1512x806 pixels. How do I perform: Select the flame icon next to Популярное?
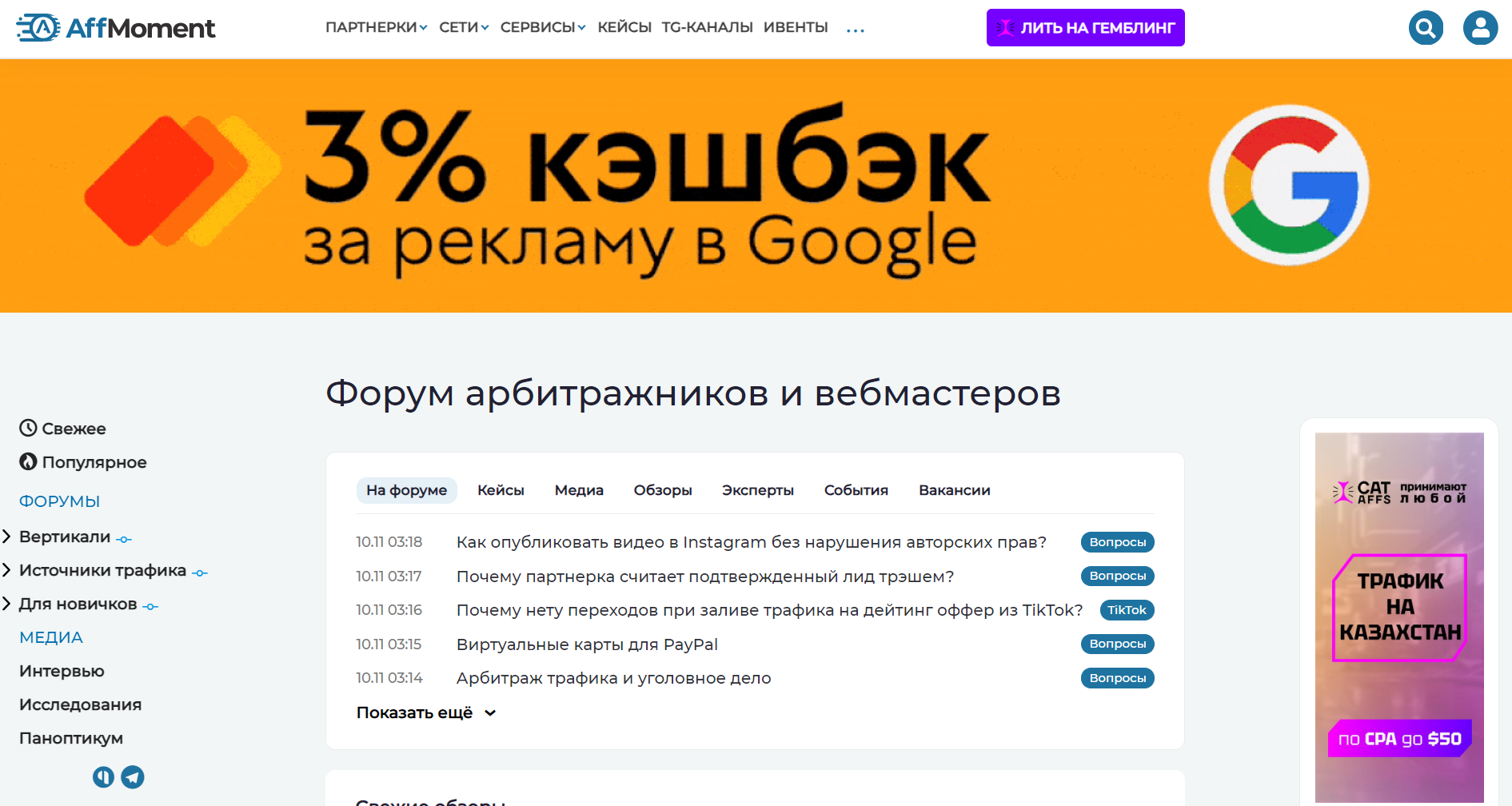(28, 461)
